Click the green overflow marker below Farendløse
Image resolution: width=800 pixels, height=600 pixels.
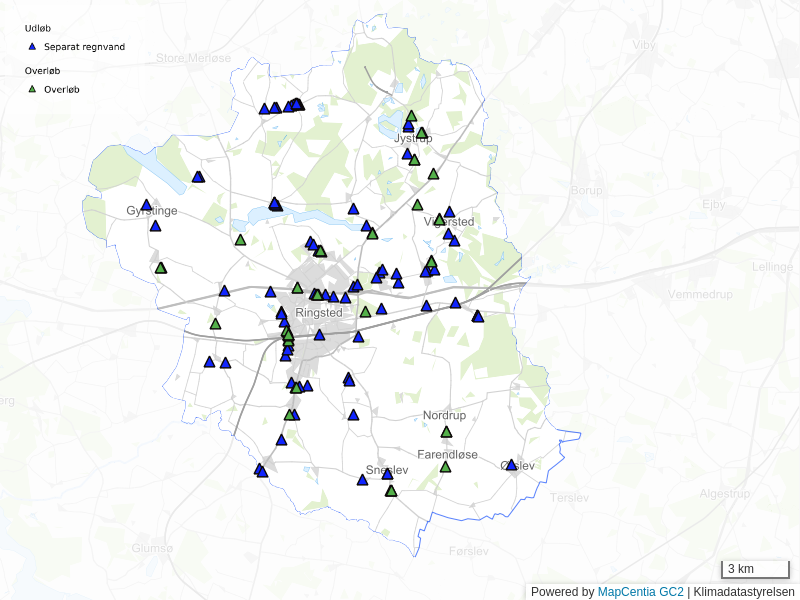(445, 467)
